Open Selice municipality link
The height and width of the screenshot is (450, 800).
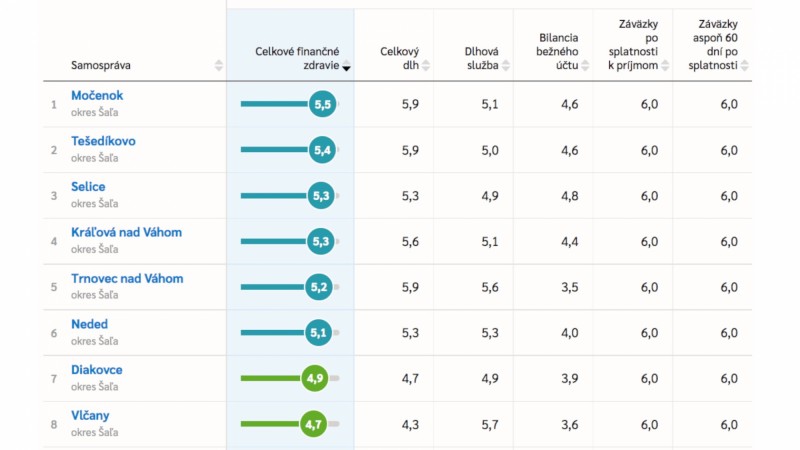click(x=88, y=187)
